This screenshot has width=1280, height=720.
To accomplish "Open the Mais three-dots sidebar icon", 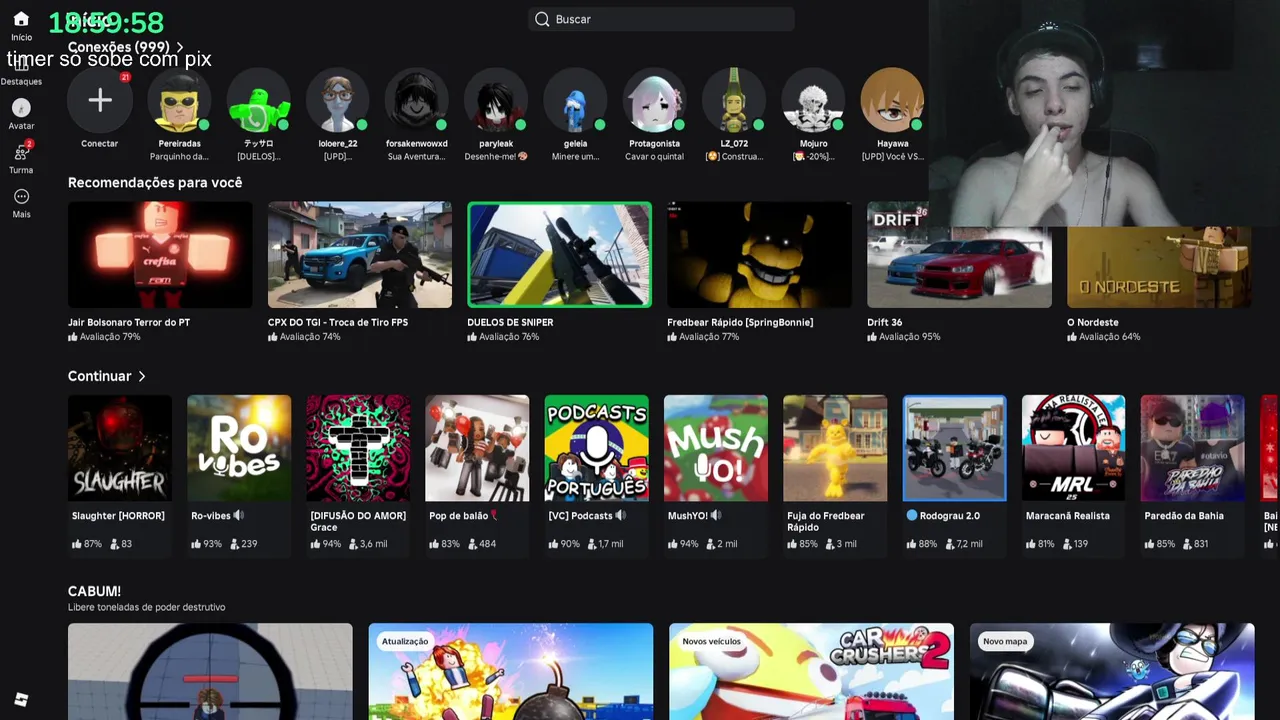I will pyautogui.click(x=21, y=196).
